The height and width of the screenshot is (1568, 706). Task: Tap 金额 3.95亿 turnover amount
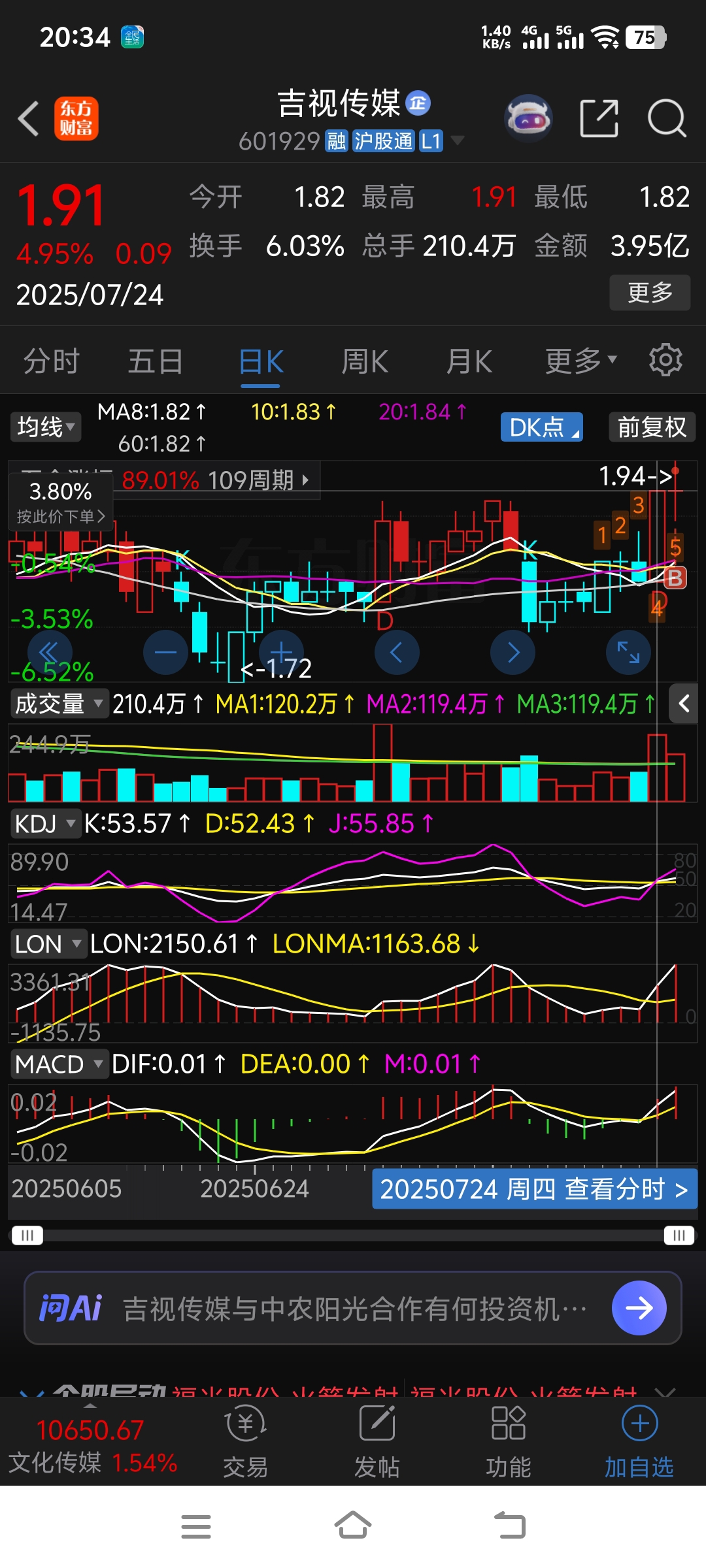point(612,246)
